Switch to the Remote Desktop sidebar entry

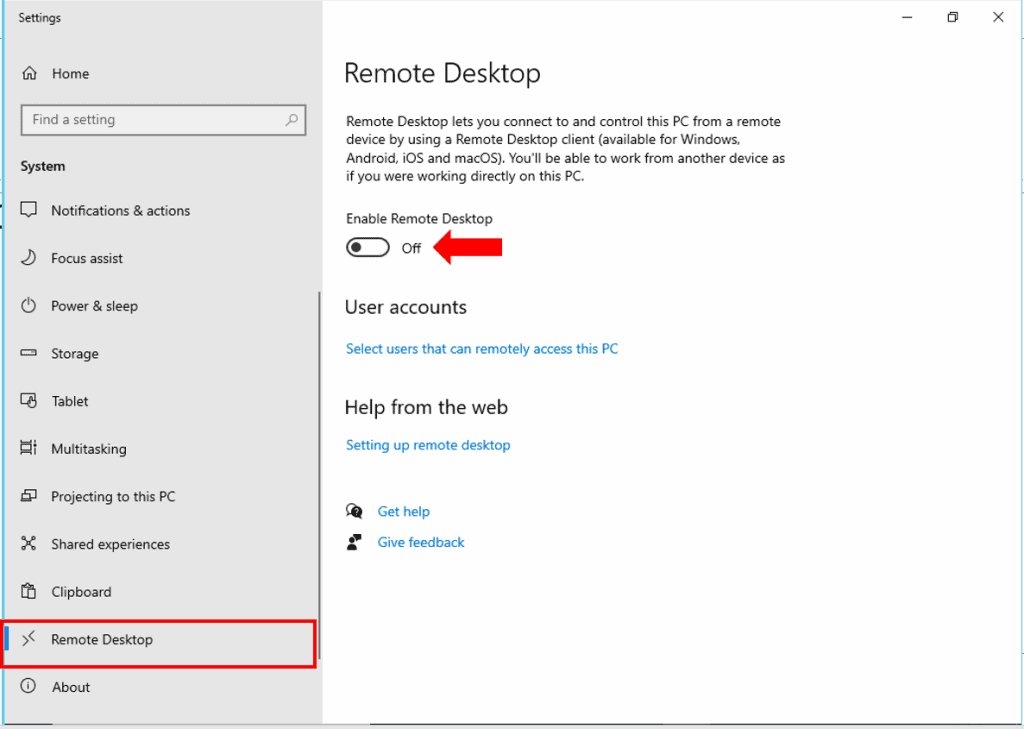click(x=100, y=639)
